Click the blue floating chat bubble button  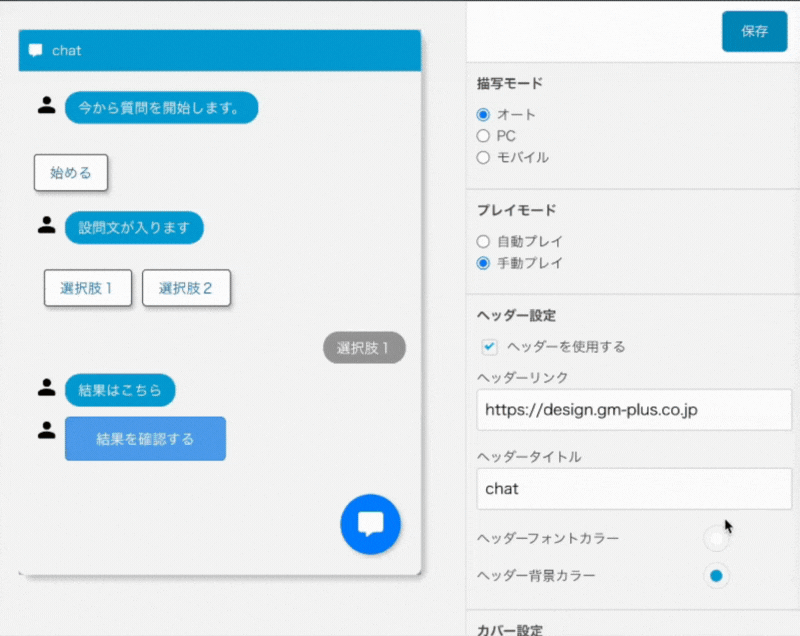[370, 524]
